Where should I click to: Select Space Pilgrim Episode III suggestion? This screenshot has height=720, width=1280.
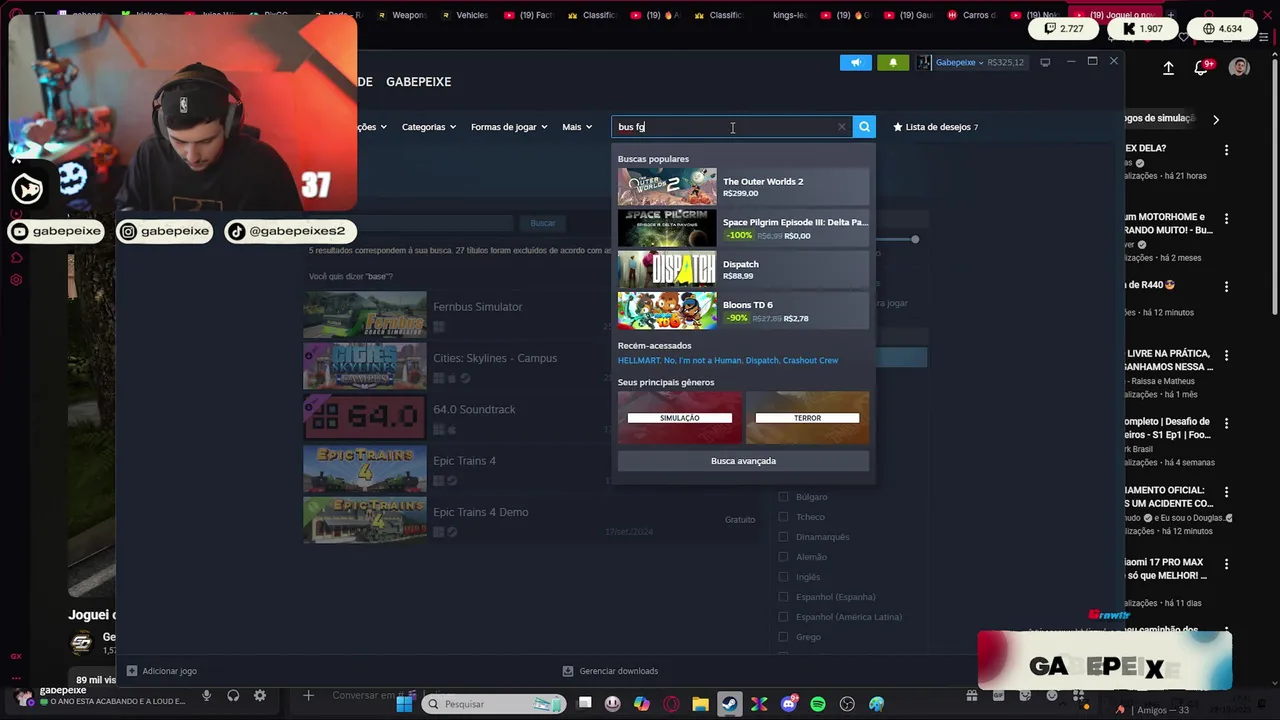[x=743, y=228]
